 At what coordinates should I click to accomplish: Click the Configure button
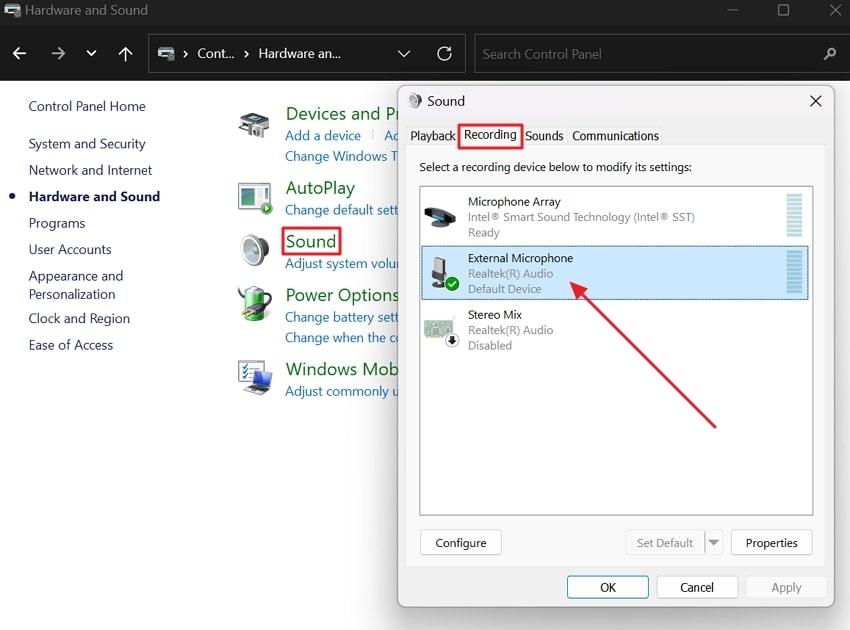(461, 543)
